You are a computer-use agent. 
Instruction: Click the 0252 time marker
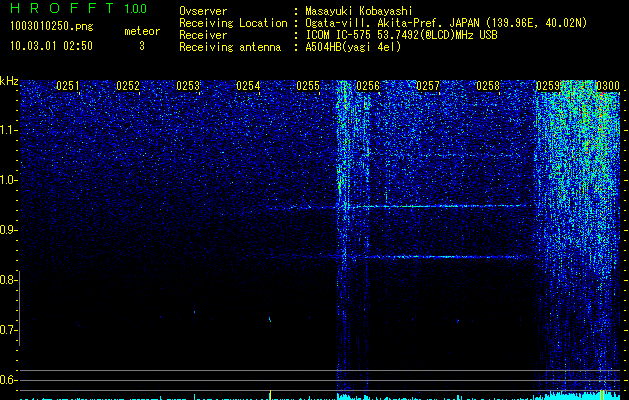(128, 86)
